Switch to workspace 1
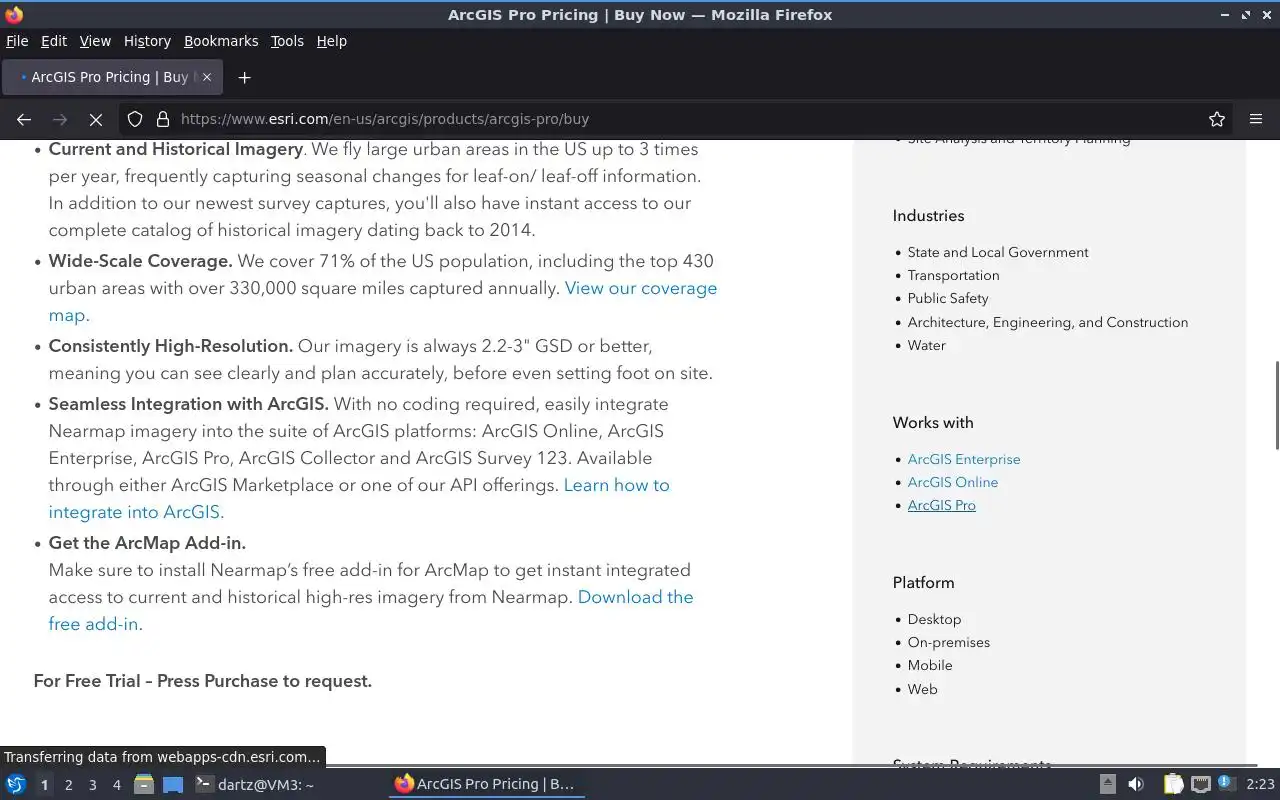This screenshot has height=800, width=1280. [44, 785]
